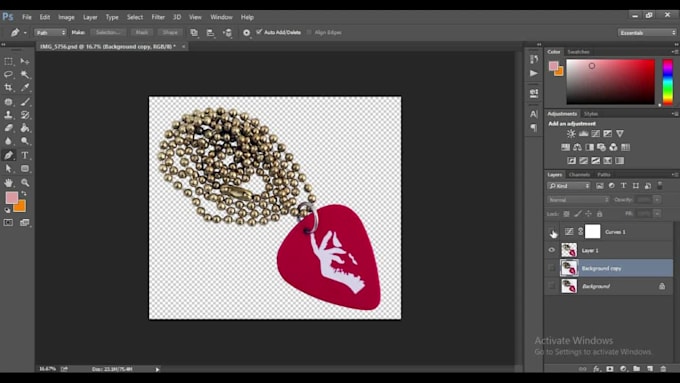
Task: Toggle lock position
Action: (588, 213)
